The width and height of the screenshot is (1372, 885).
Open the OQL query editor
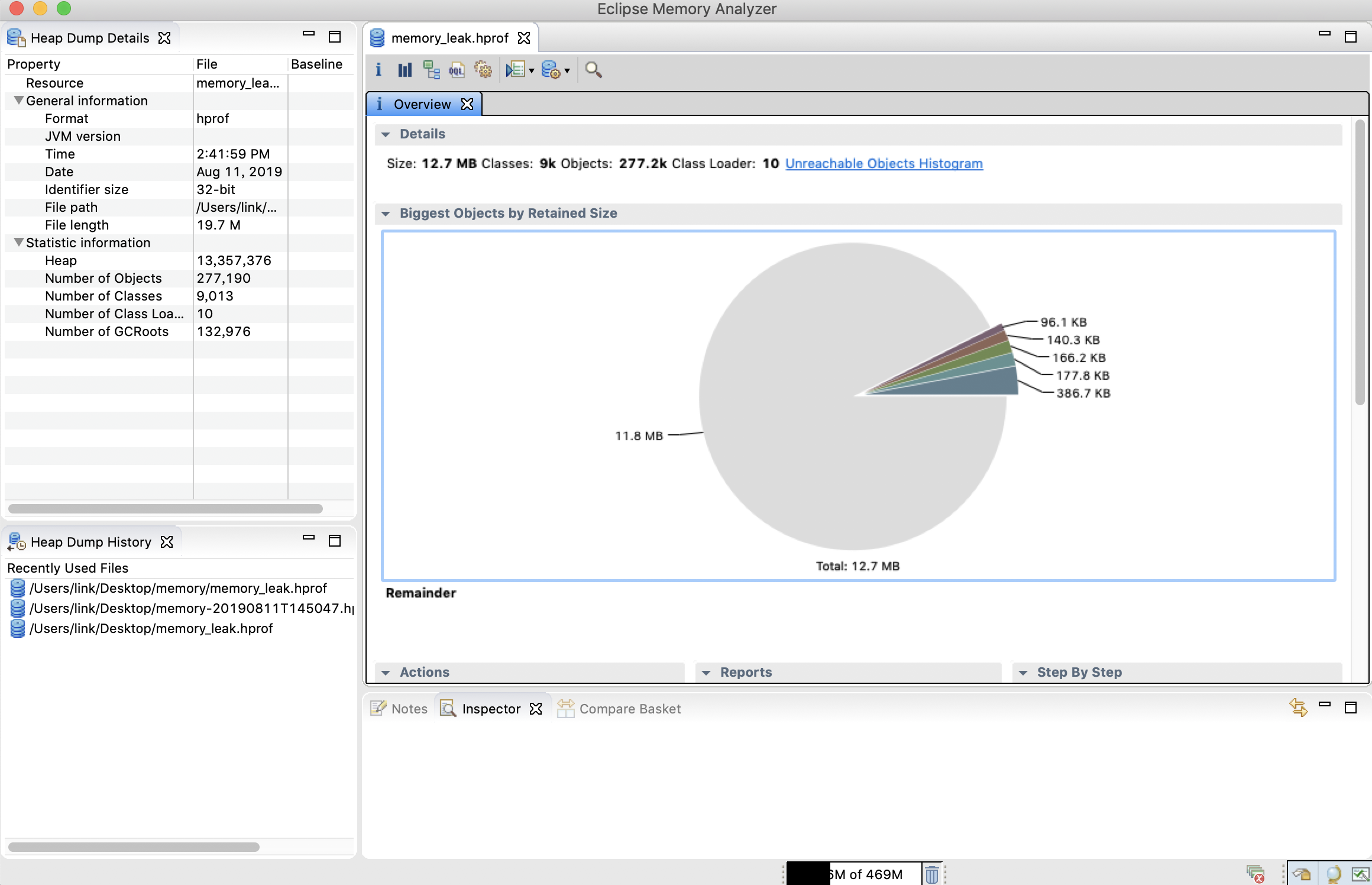pyautogui.click(x=457, y=70)
